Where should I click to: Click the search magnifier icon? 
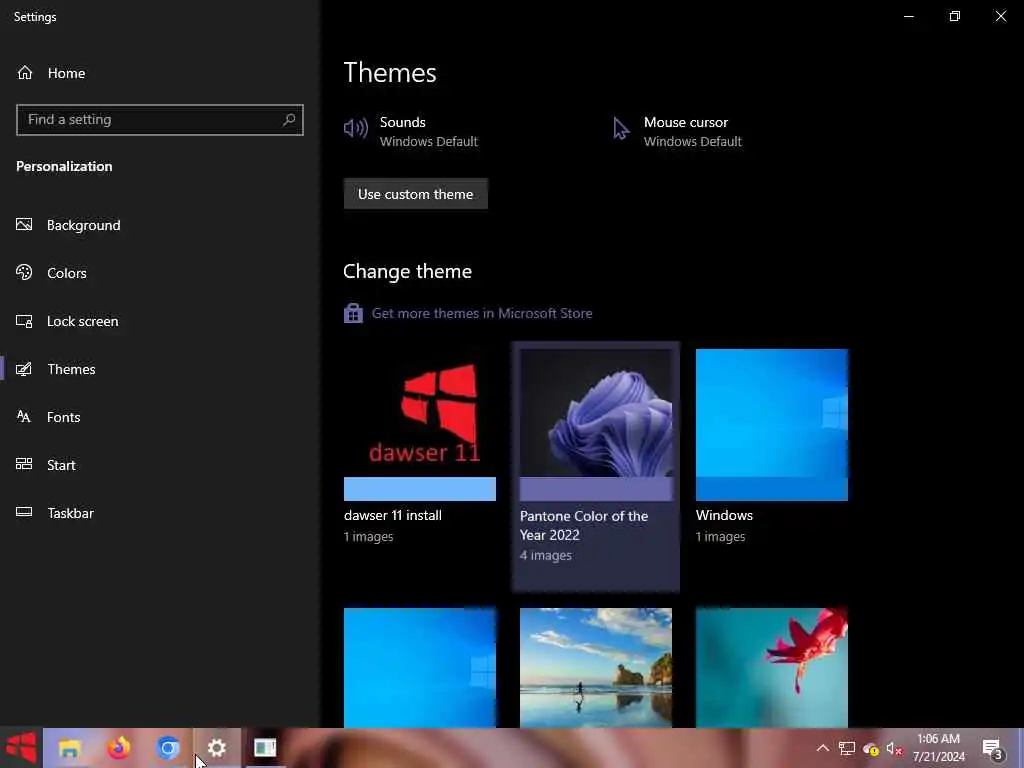(289, 120)
